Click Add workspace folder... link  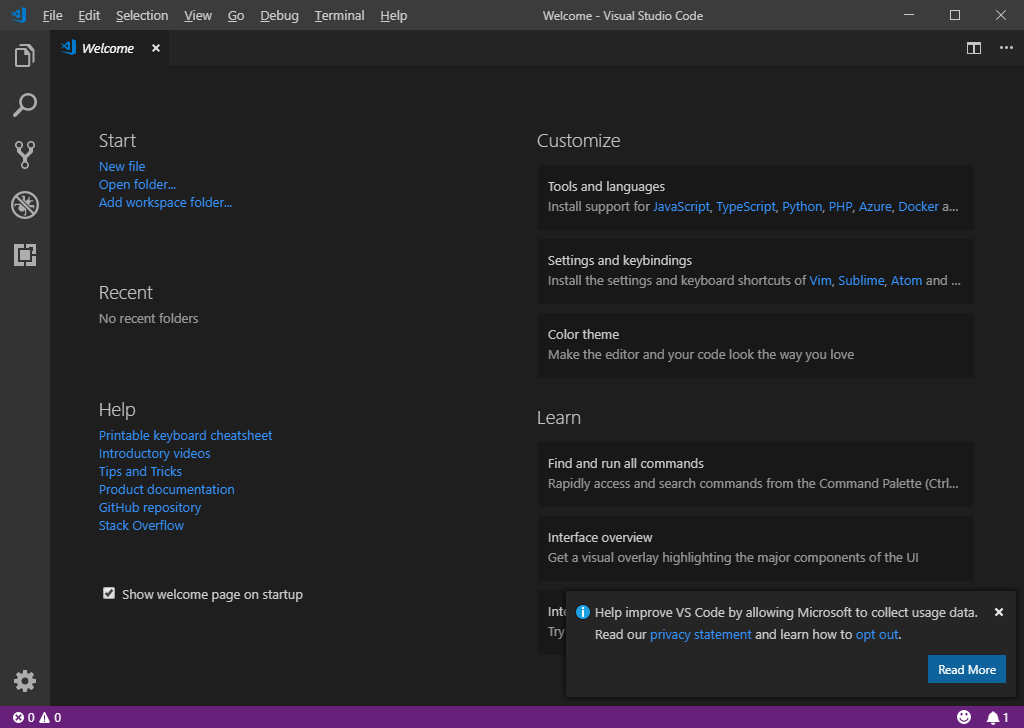click(165, 202)
